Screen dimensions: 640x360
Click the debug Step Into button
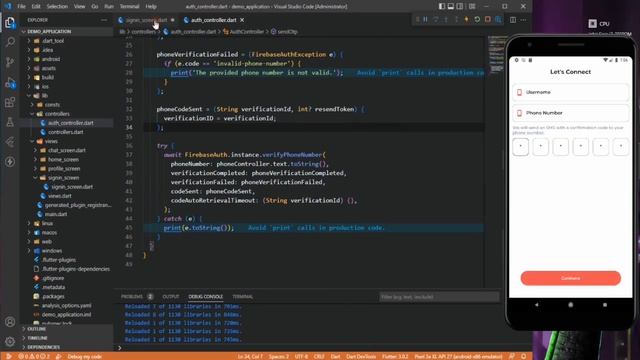click(x=446, y=20)
